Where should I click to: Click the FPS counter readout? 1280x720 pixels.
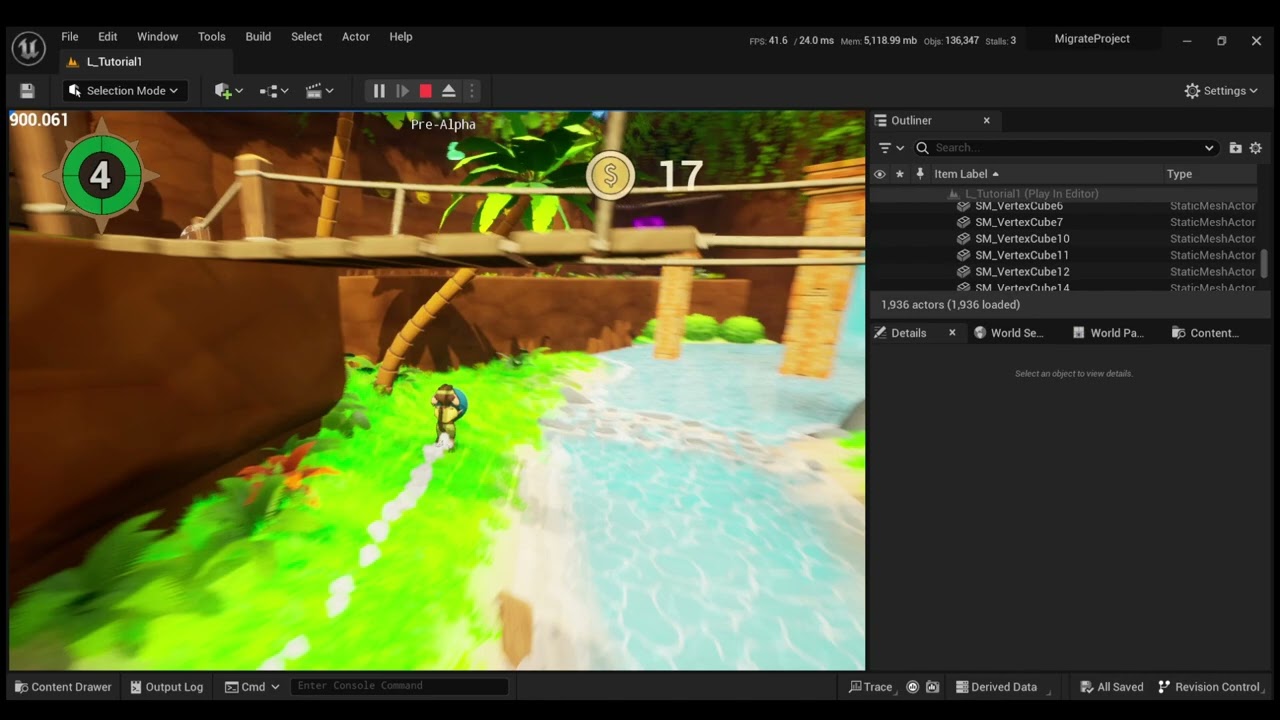pos(769,41)
